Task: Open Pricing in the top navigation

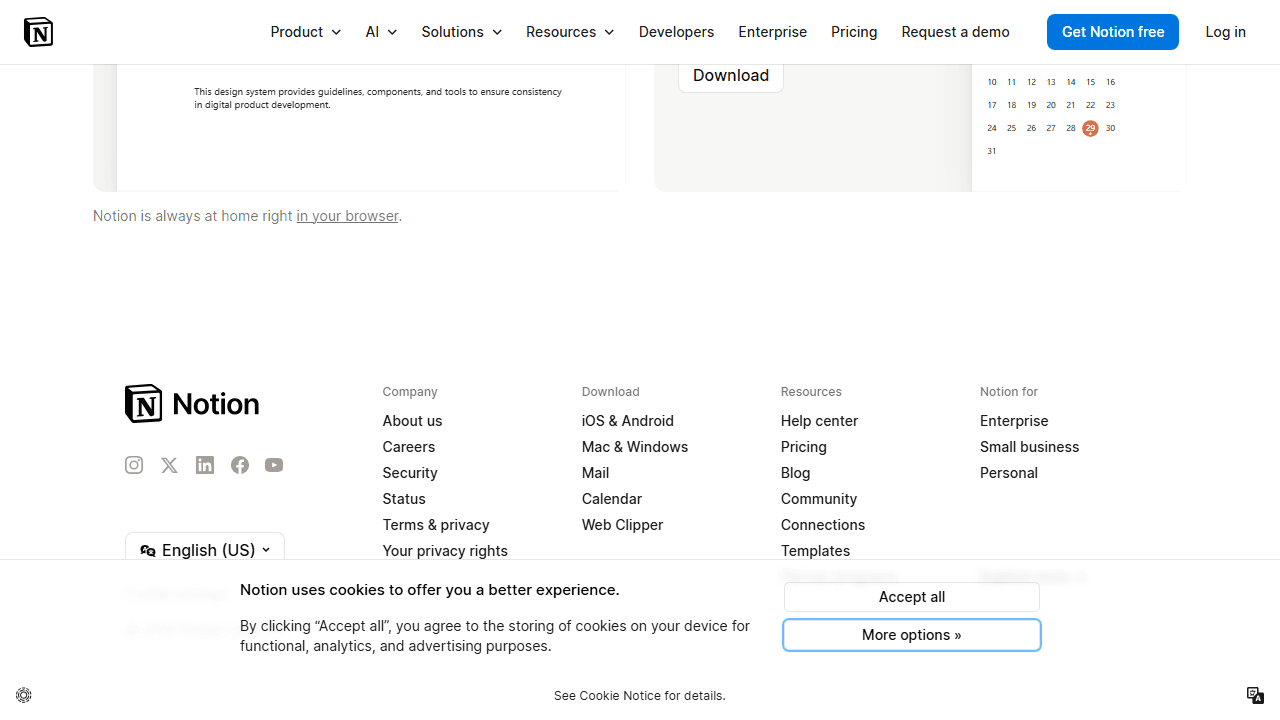Action: 854,32
